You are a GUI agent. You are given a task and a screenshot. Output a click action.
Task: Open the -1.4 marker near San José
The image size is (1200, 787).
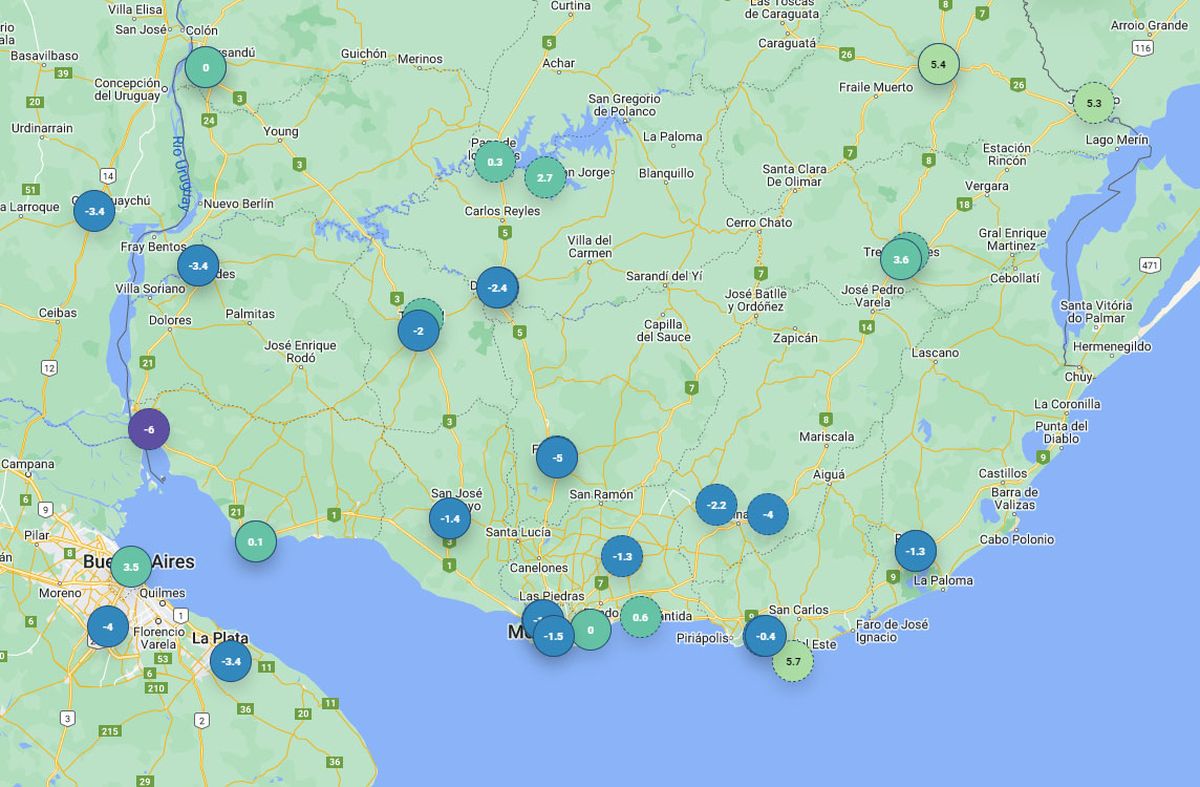coord(450,518)
